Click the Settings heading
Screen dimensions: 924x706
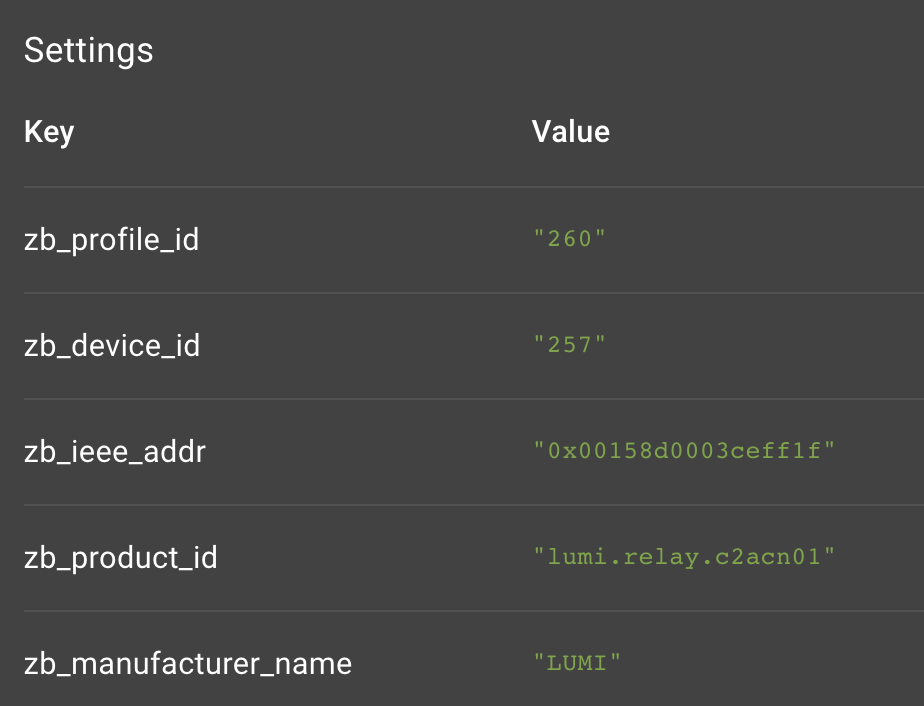click(x=89, y=50)
